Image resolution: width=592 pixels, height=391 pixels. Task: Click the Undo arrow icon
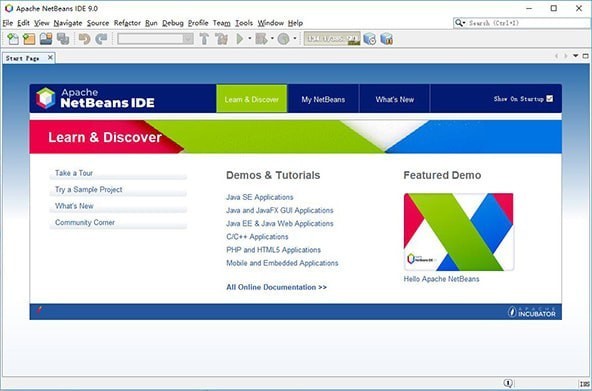click(x=84, y=39)
